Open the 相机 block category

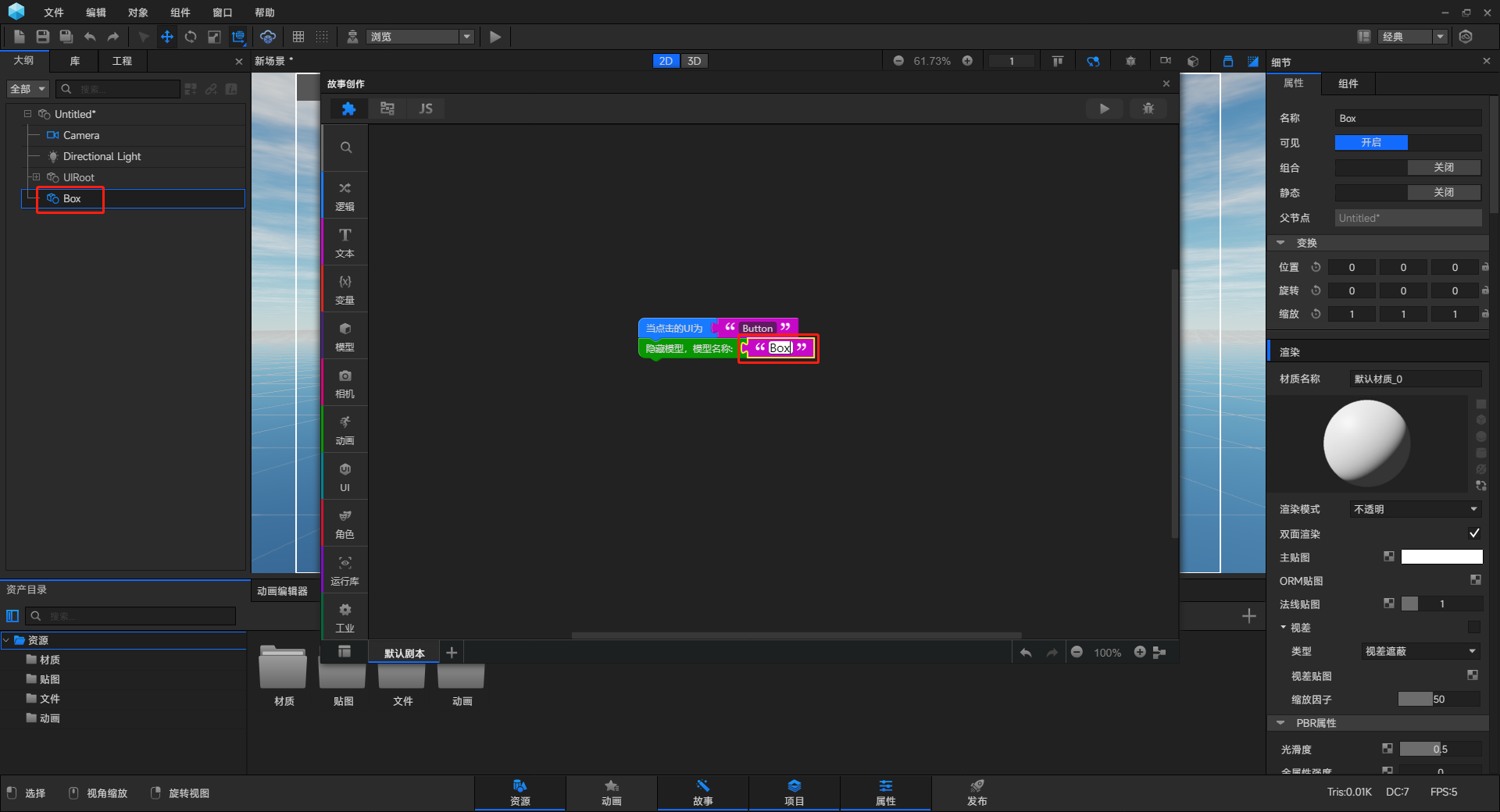pyautogui.click(x=345, y=383)
